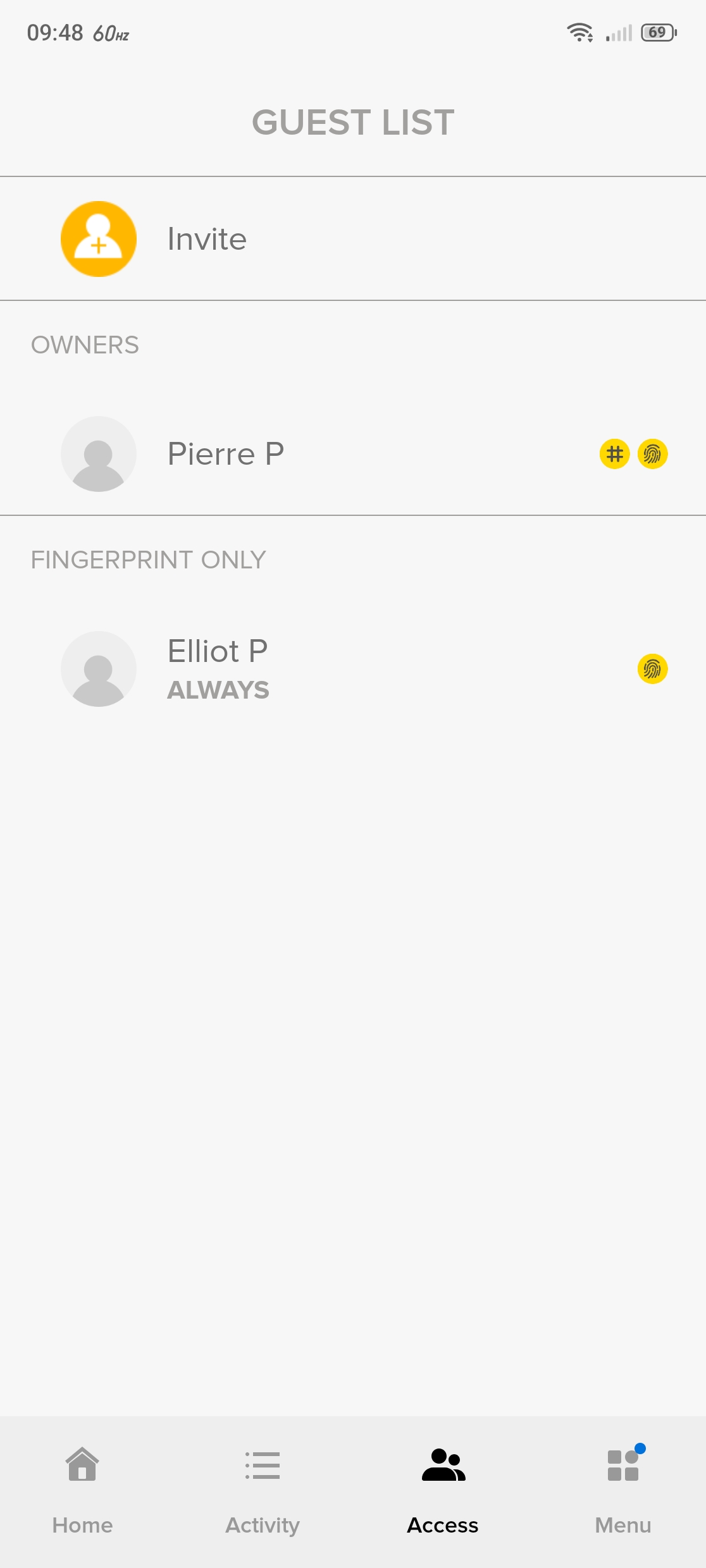706x1568 pixels.
Task: Open the Menu tab
Action: point(623,1525)
